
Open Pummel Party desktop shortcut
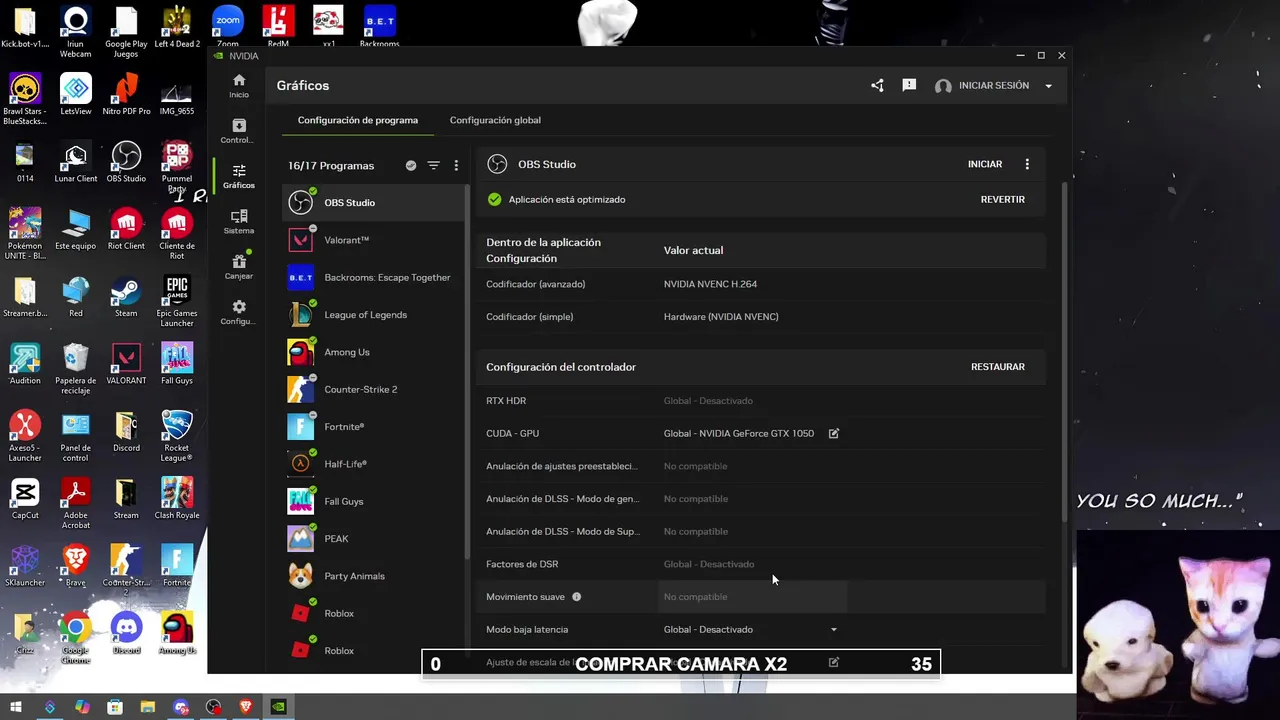[177, 167]
